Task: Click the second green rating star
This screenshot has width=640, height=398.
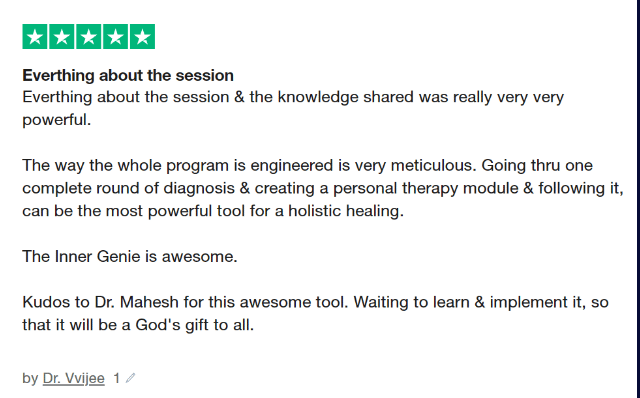Action: coord(62,36)
